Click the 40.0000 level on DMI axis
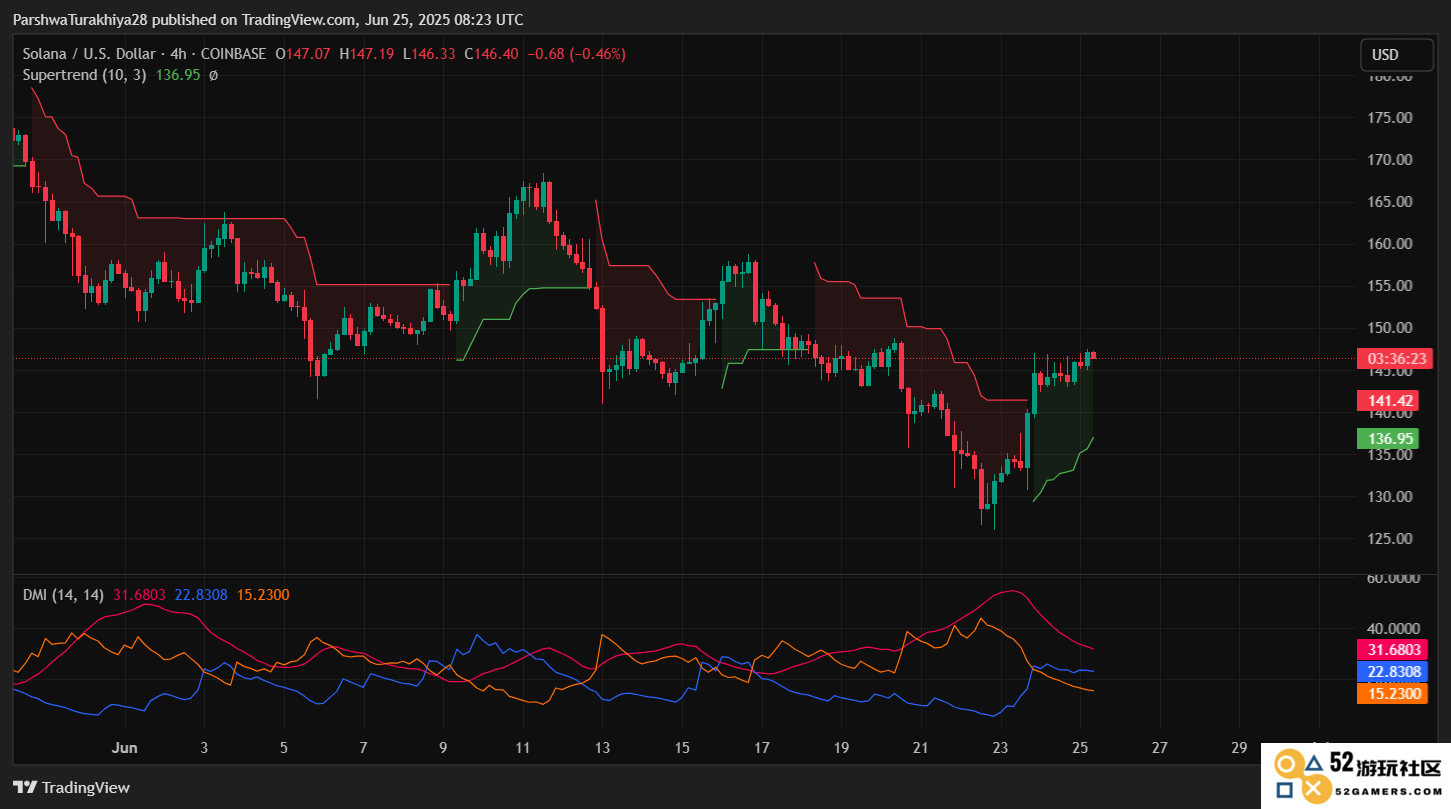This screenshot has height=809, width=1451. point(1393,628)
